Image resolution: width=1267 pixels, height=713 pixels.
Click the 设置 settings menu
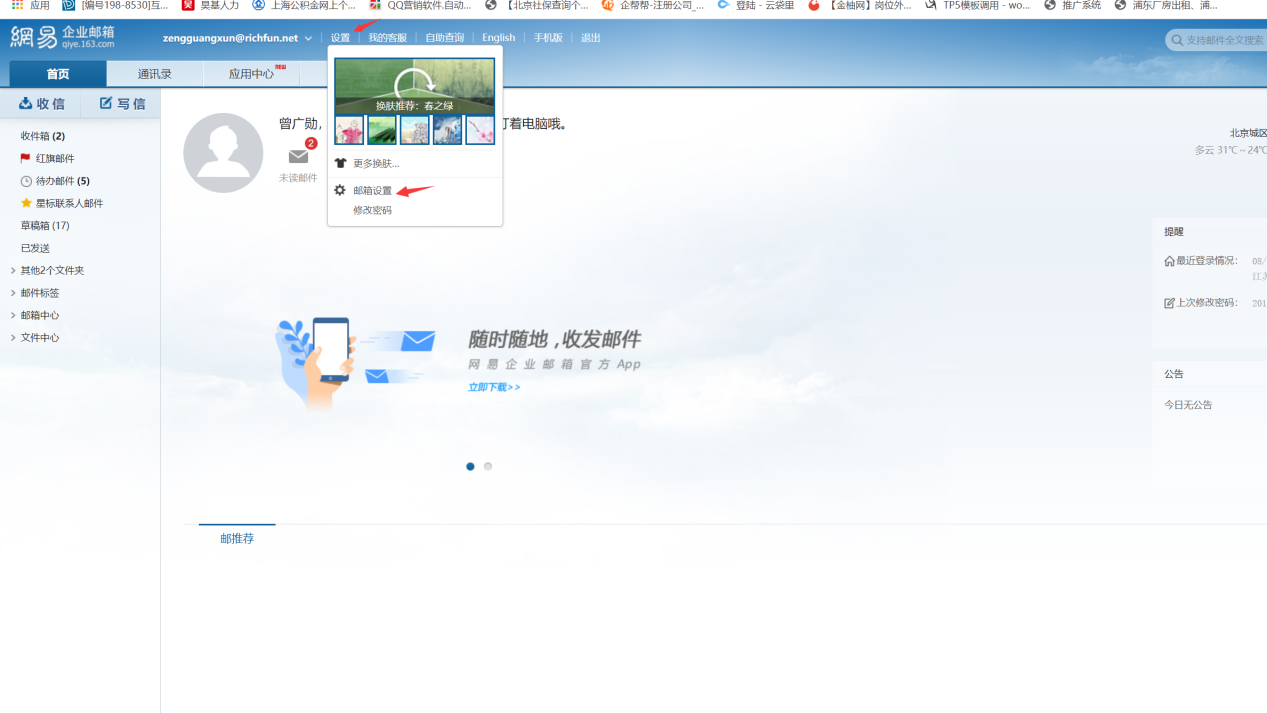point(340,38)
